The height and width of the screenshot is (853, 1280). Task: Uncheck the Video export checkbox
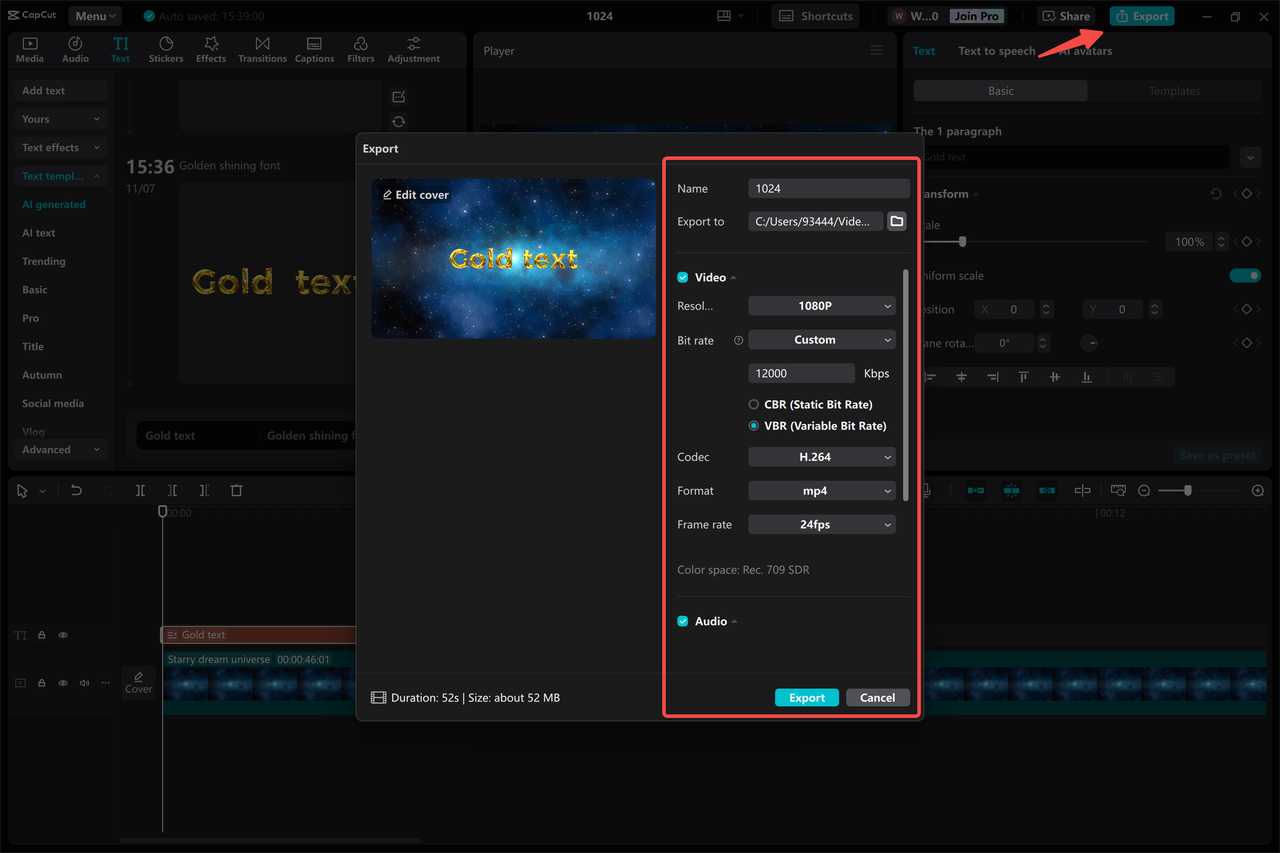click(x=682, y=277)
